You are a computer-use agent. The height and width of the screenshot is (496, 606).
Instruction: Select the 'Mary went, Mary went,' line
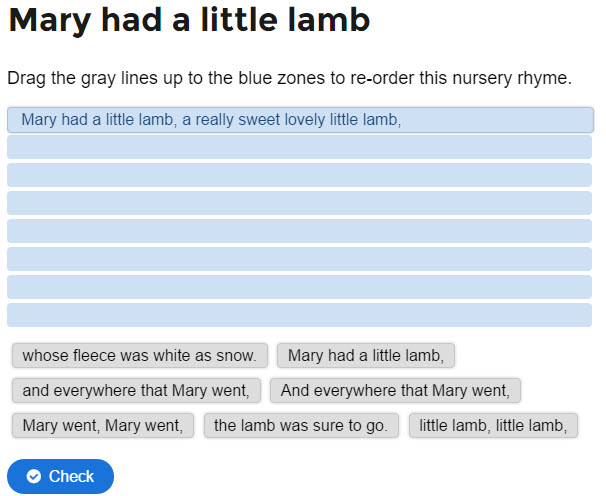103,425
